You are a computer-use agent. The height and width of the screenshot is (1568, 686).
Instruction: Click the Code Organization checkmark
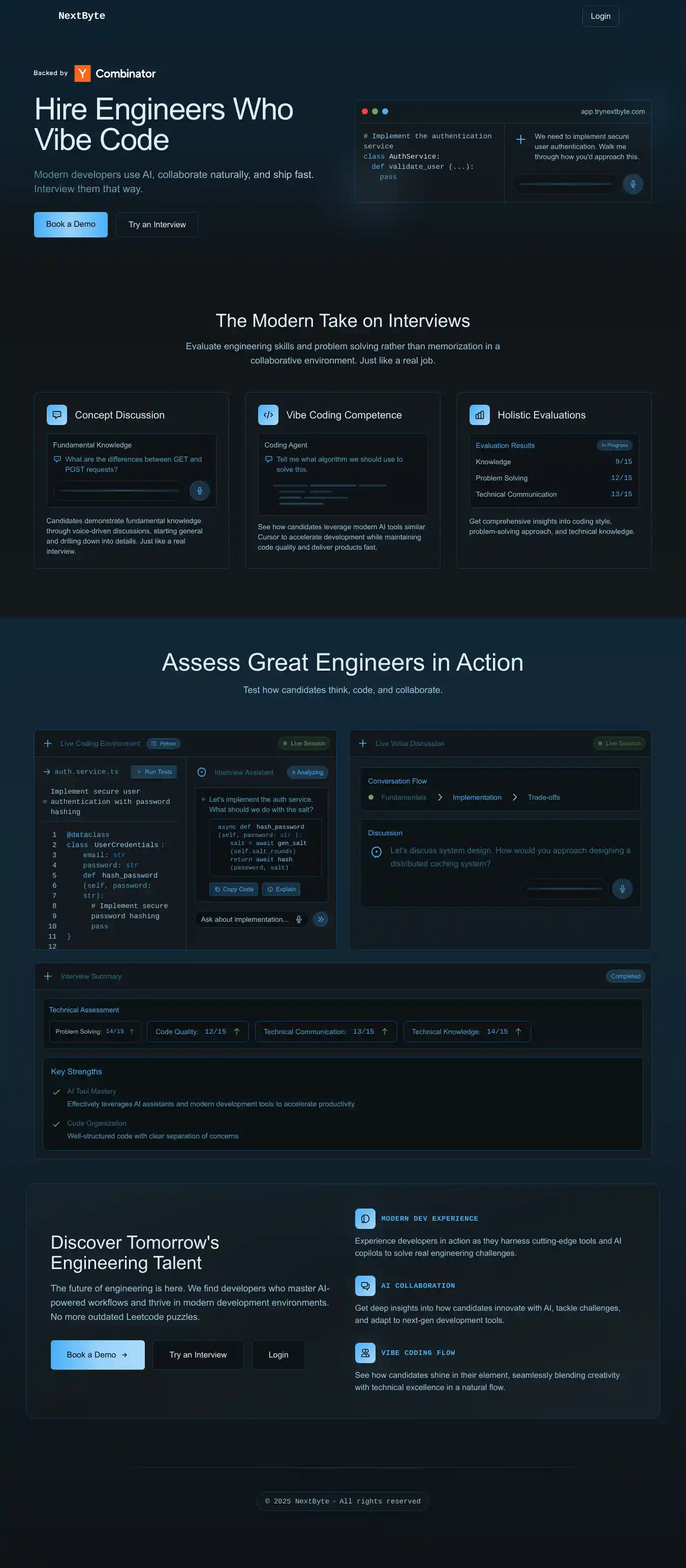click(x=56, y=1124)
